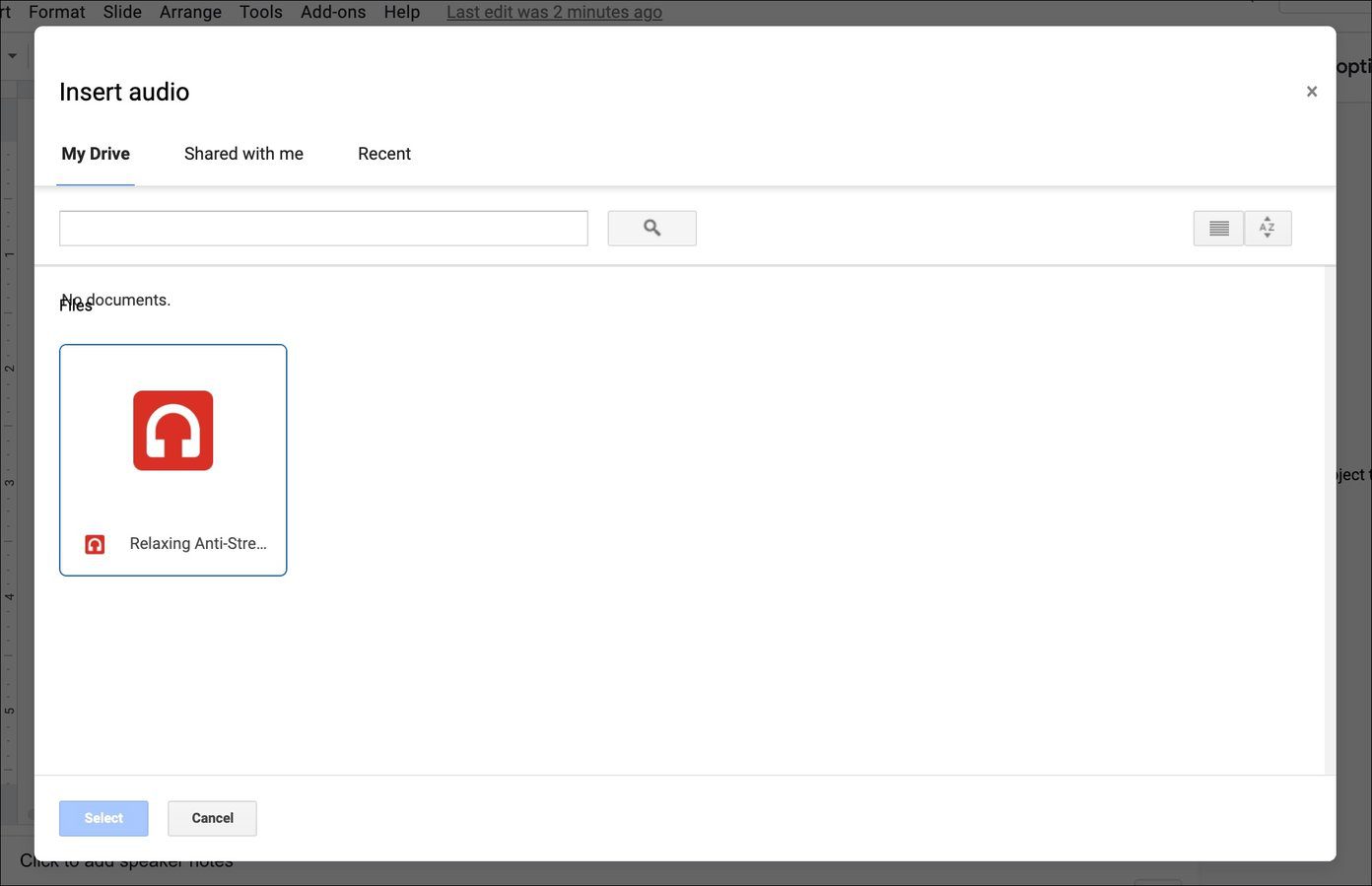Screen dimensions: 1372x886
Task: Focus the Drive search input field
Action: pyautogui.click(x=323, y=228)
